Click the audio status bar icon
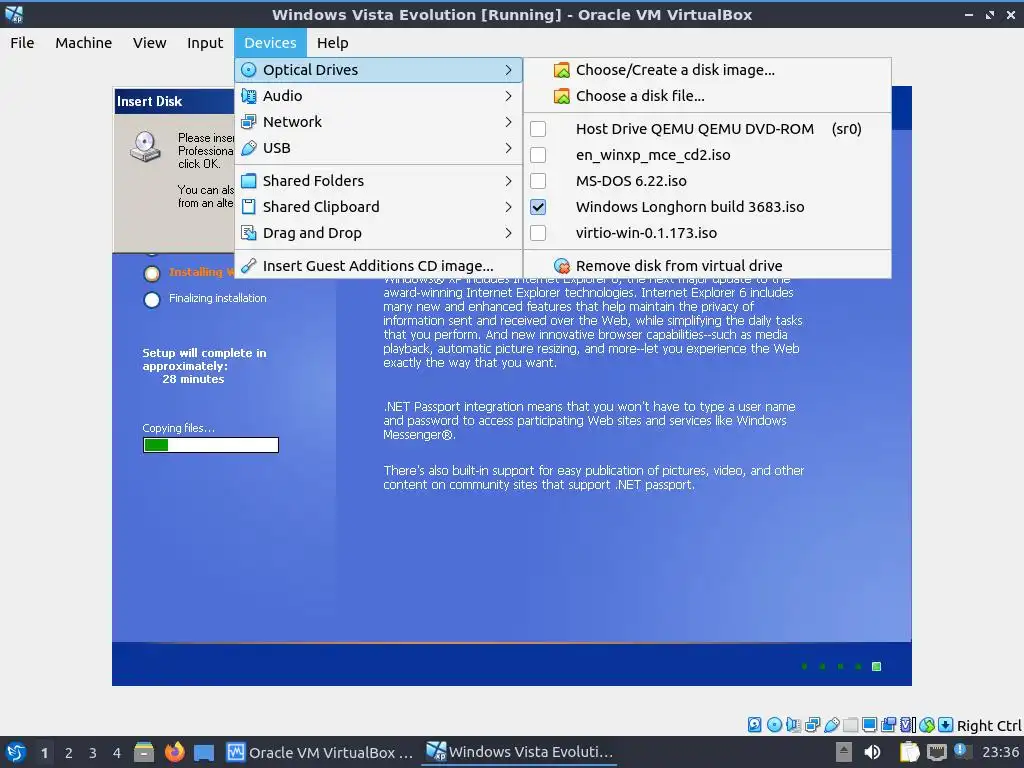This screenshot has height=768, width=1024. click(x=793, y=724)
